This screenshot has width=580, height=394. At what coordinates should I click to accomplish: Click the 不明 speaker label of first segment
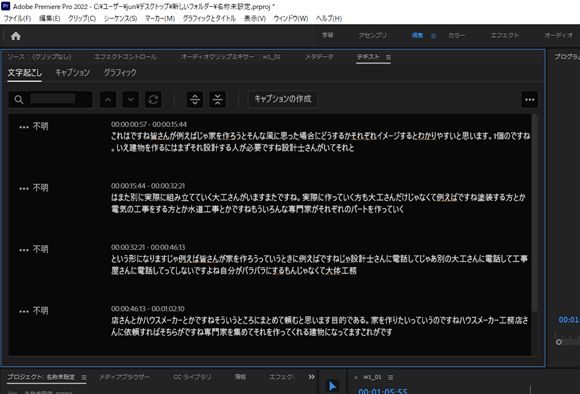pos(40,127)
